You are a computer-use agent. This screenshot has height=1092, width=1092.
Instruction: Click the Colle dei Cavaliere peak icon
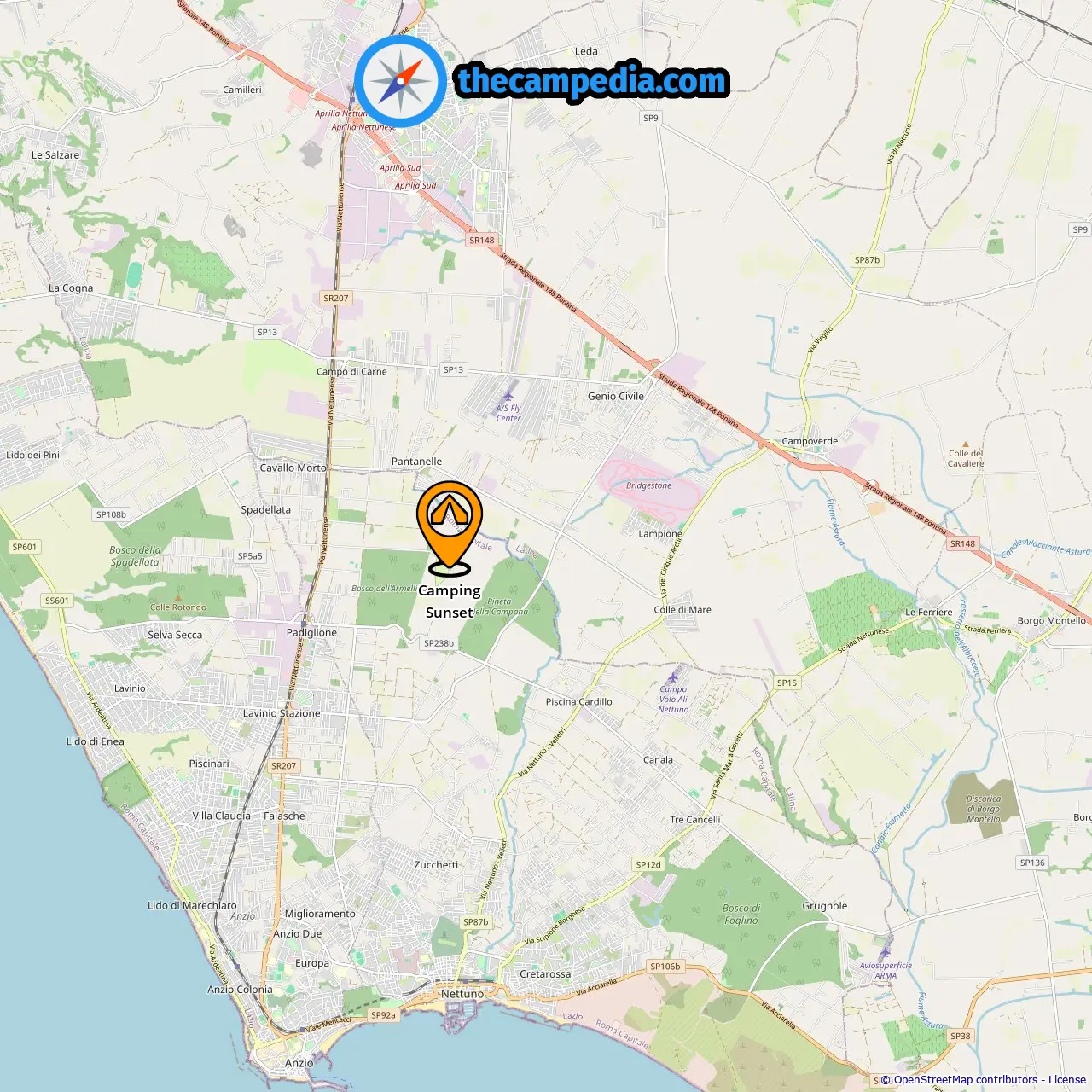click(965, 444)
